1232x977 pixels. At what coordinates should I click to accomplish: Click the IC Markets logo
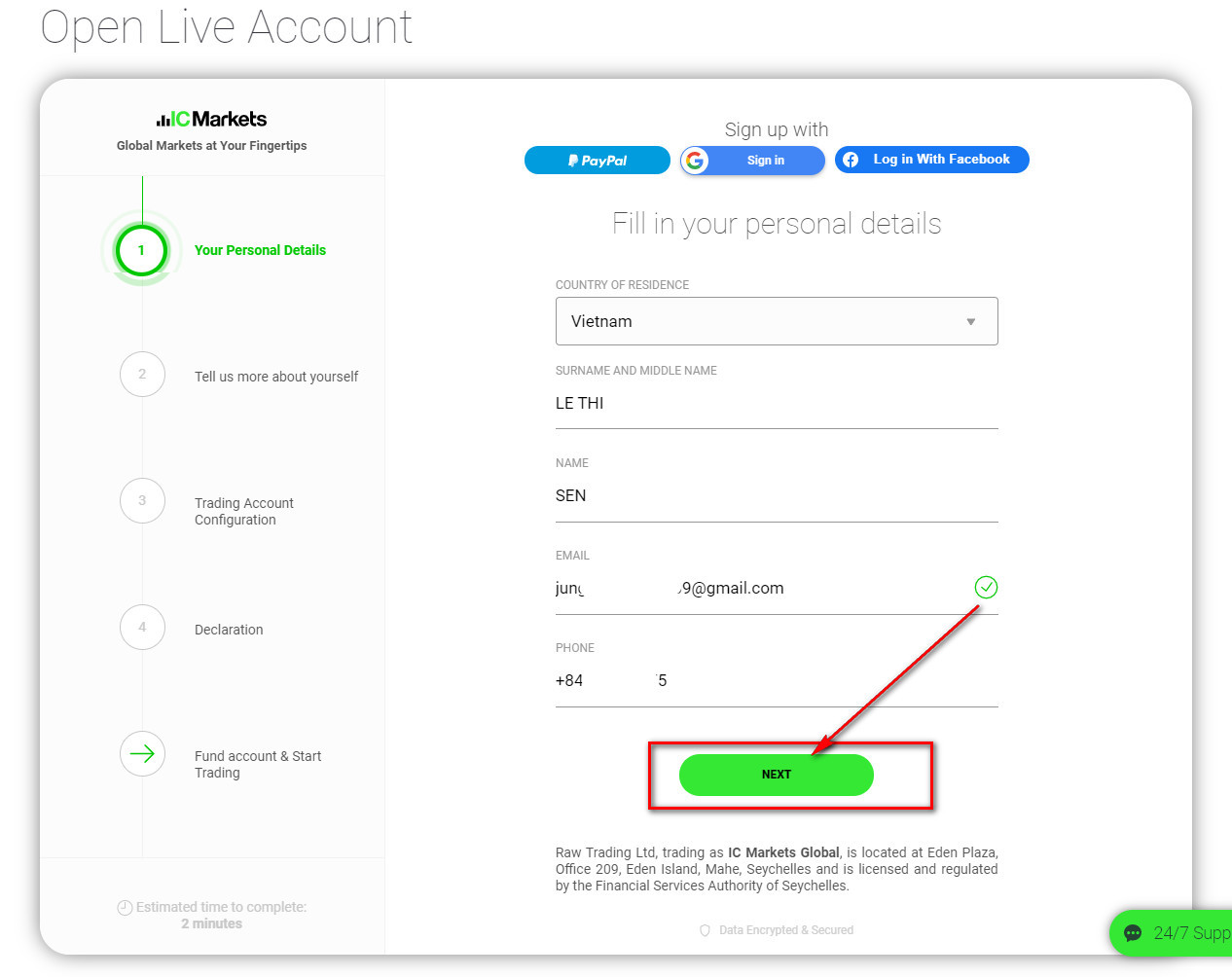(x=211, y=120)
